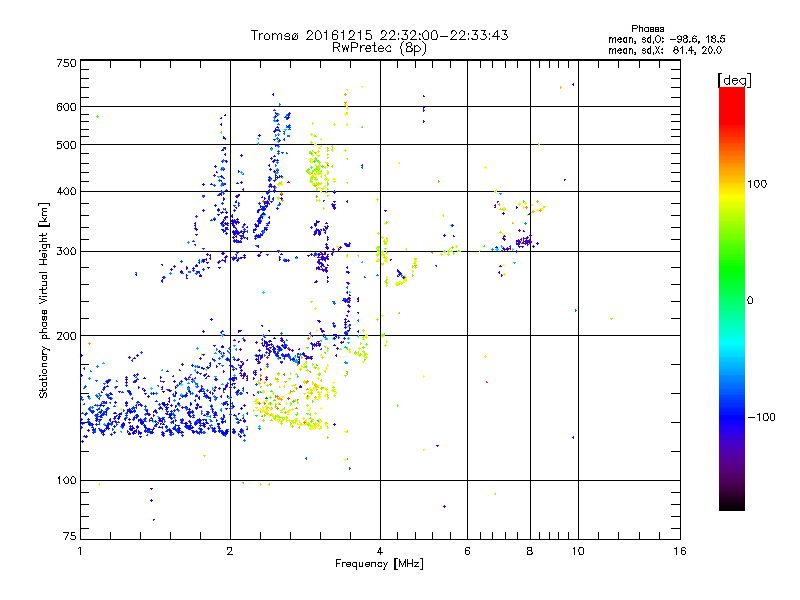Click the x-axis tick label '2'
The image size is (800, 600).
[230, 551]
